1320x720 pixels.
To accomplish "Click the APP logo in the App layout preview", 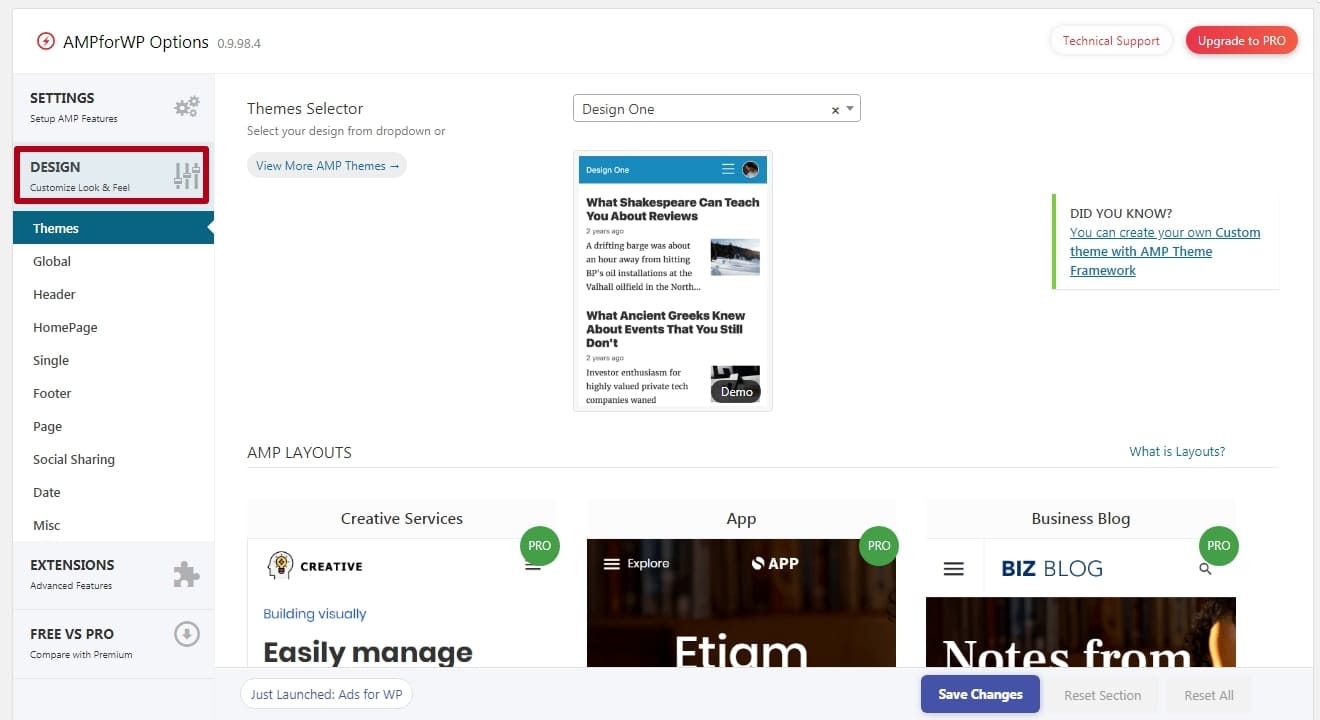I will coord(775,564).
